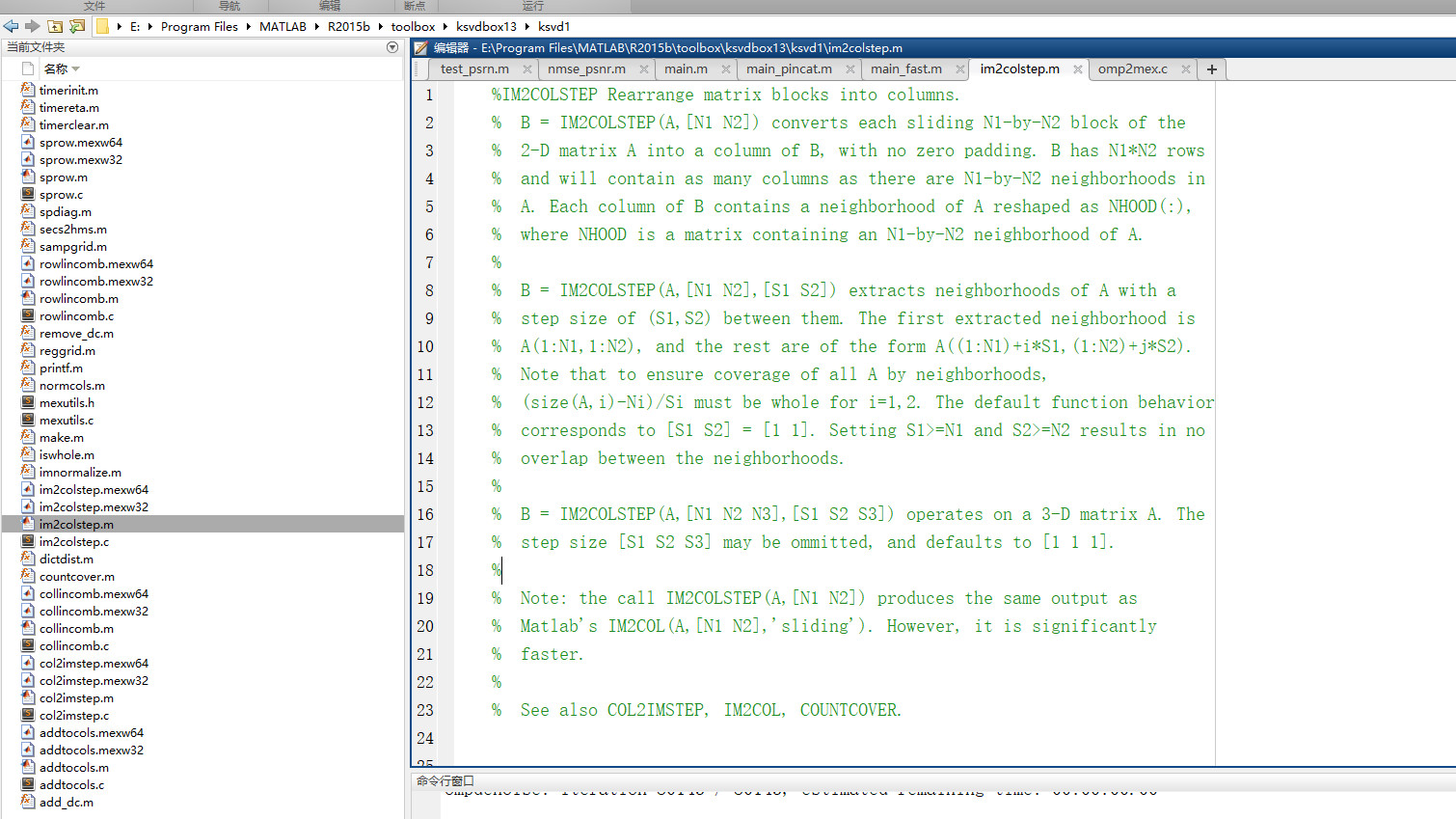The width and height of the screenshot is (1456, 819).
Task: Open the Current Folder panel actions menu
Action: pyautogui.click(x=392, y=46)
